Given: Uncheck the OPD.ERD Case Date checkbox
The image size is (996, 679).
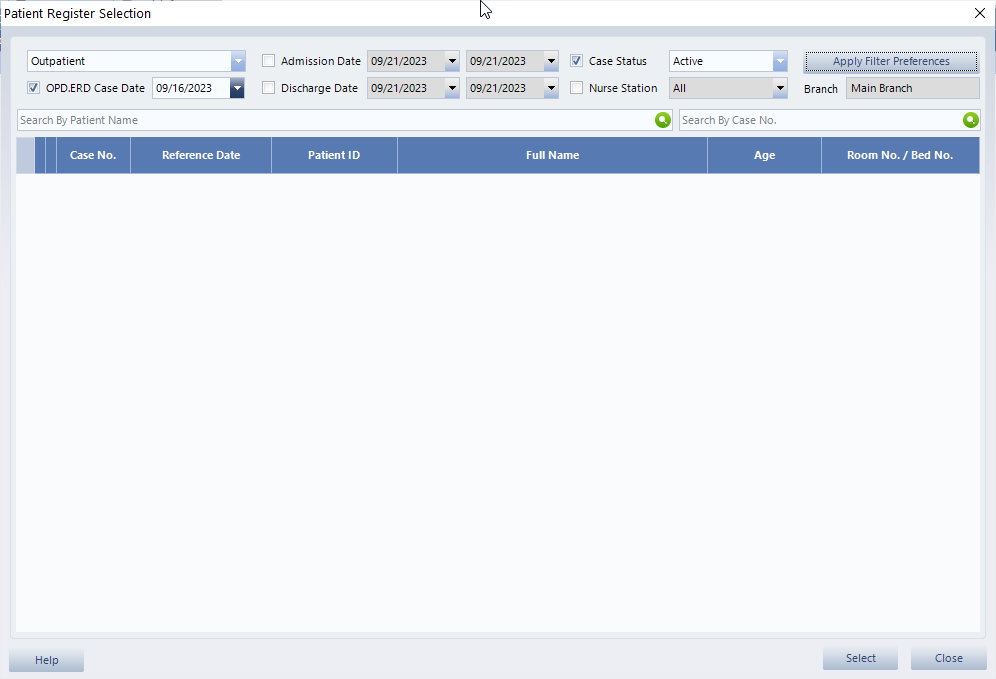Looking at the screenshot, I should [x=34, y=88].
